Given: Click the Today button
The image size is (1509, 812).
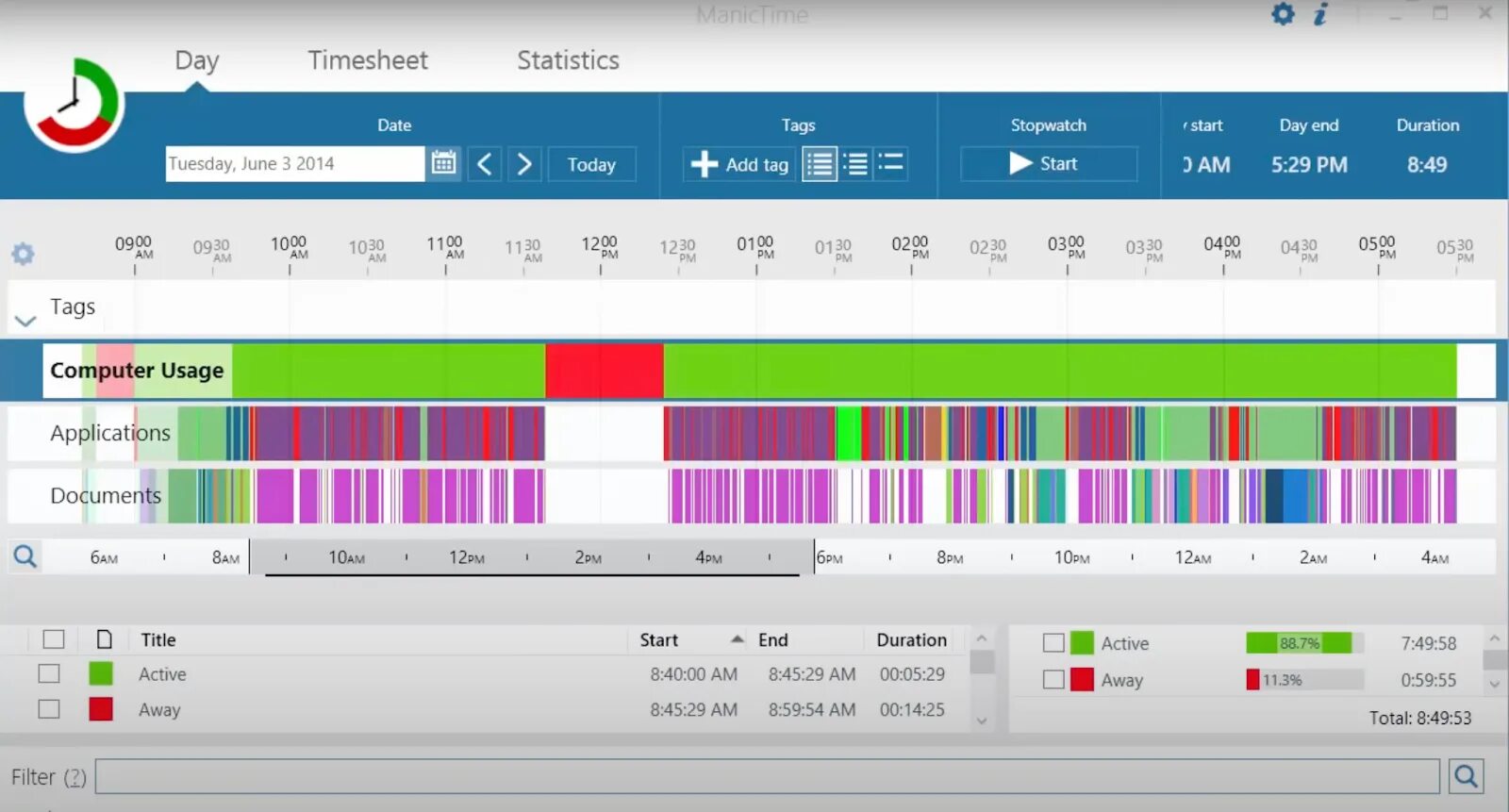Looking at the screenshot, I should pos(591,164).
